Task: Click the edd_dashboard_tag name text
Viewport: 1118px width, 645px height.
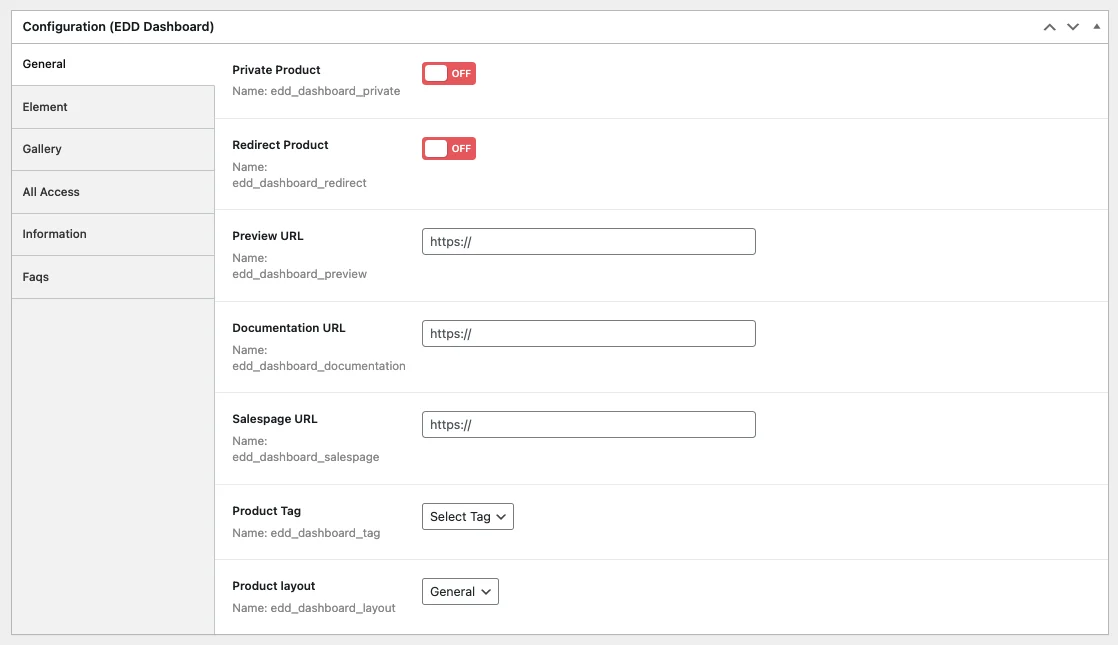Action: 325,533
